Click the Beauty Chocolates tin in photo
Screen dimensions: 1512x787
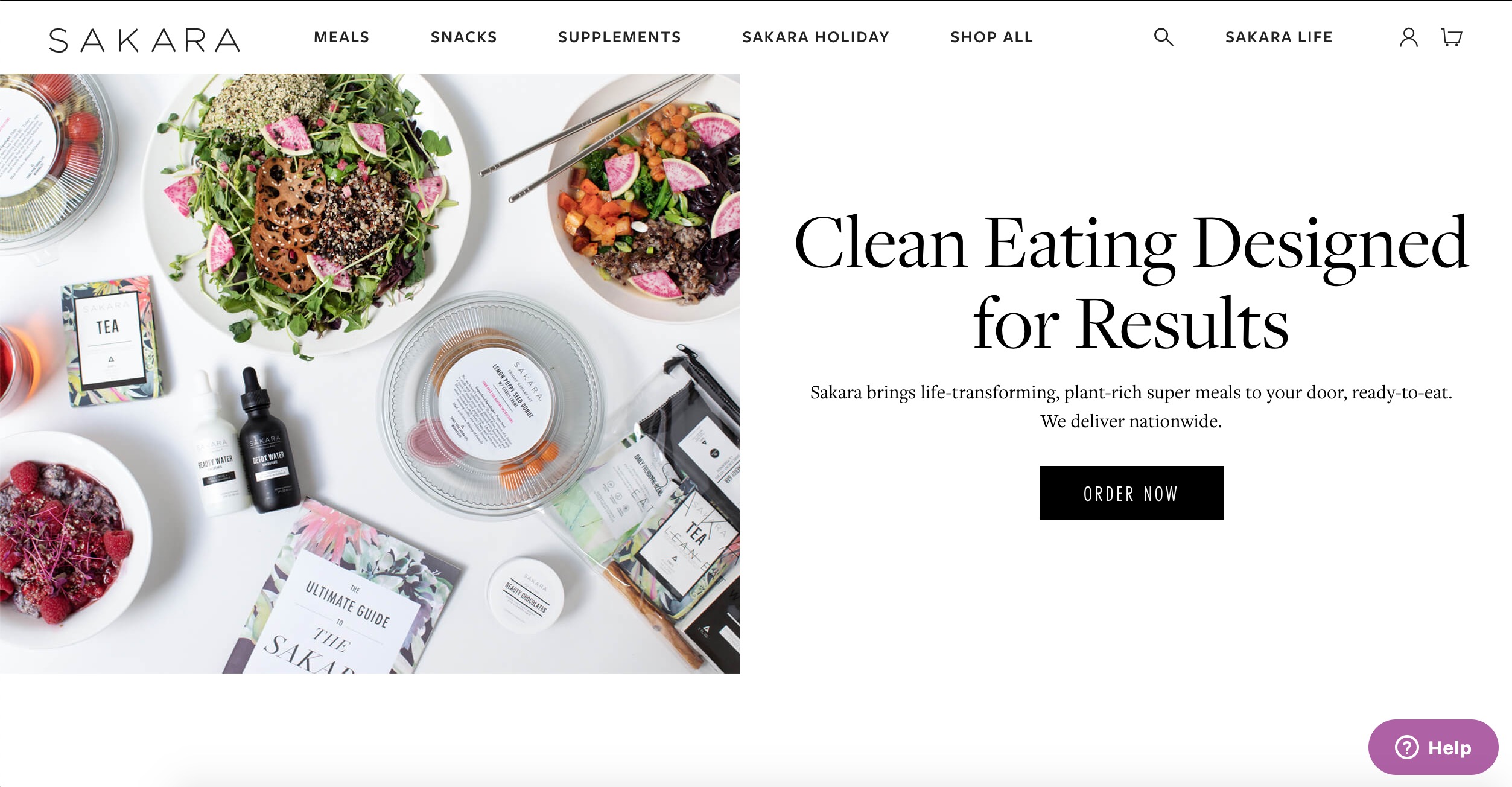(526, 595)
